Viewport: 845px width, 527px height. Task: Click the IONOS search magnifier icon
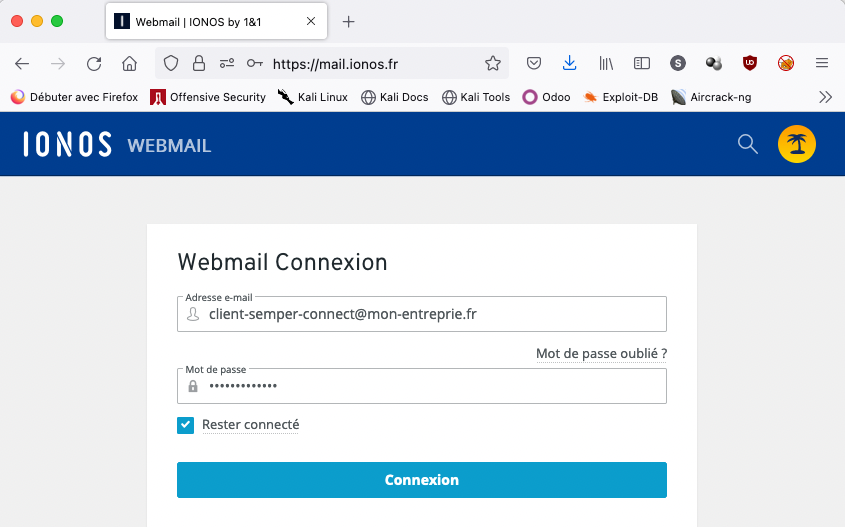(747, 144)
